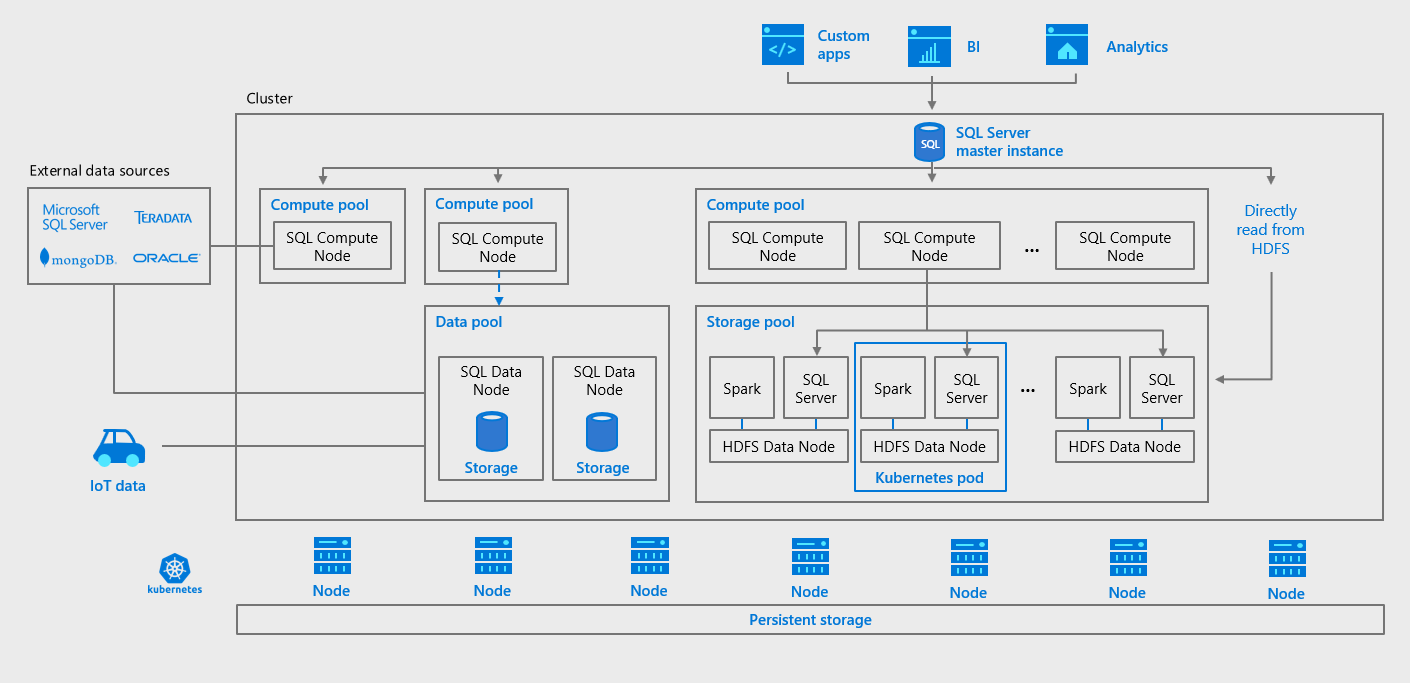The image size is (1410, 683).
Task: Expand the ellipsis inside the Storage pool
Action: (x=1027, y=388)
